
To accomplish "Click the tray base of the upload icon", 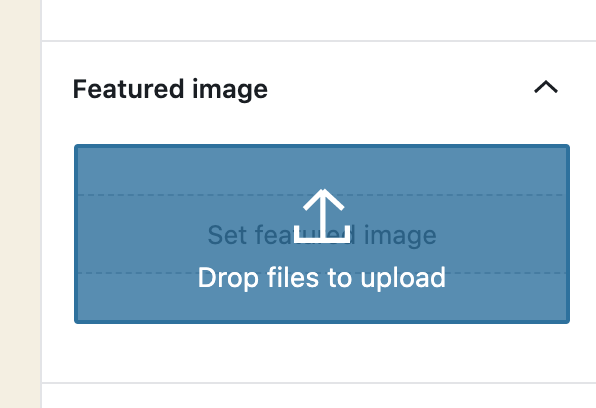I will coord(322,239).
